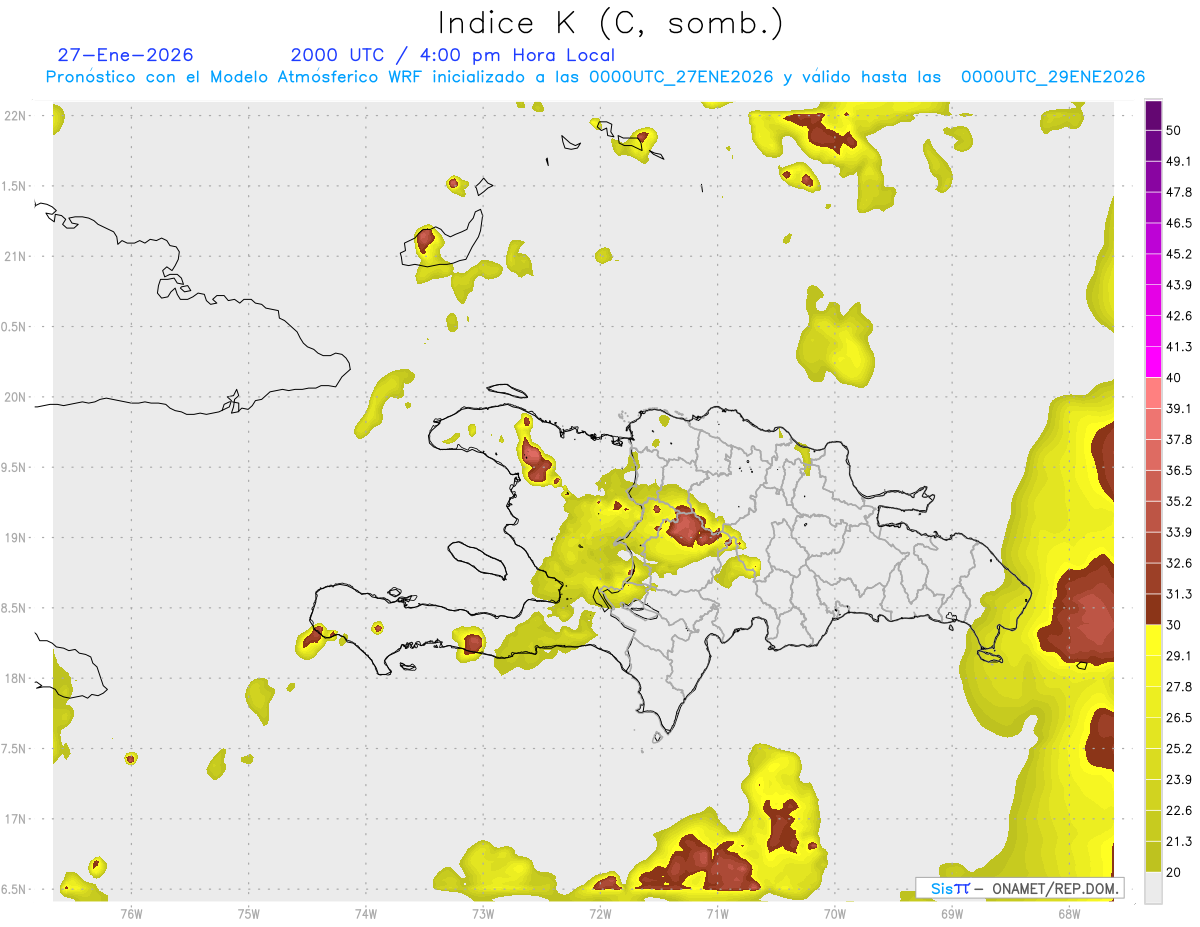Click the color scale value "32.6"
The image size is (1200, 927).
point(1179,563)
